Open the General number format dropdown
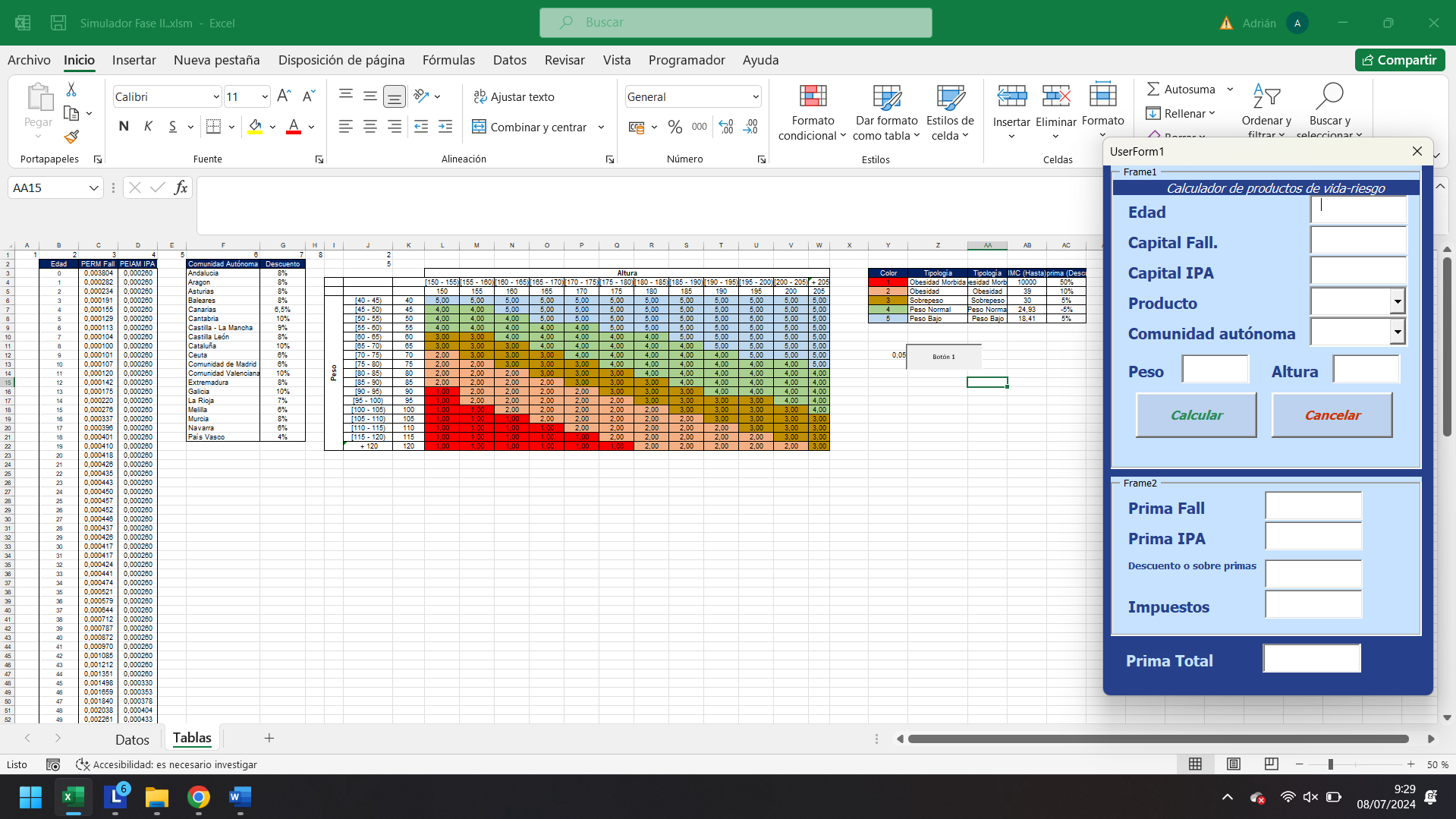 click(755, 96)
